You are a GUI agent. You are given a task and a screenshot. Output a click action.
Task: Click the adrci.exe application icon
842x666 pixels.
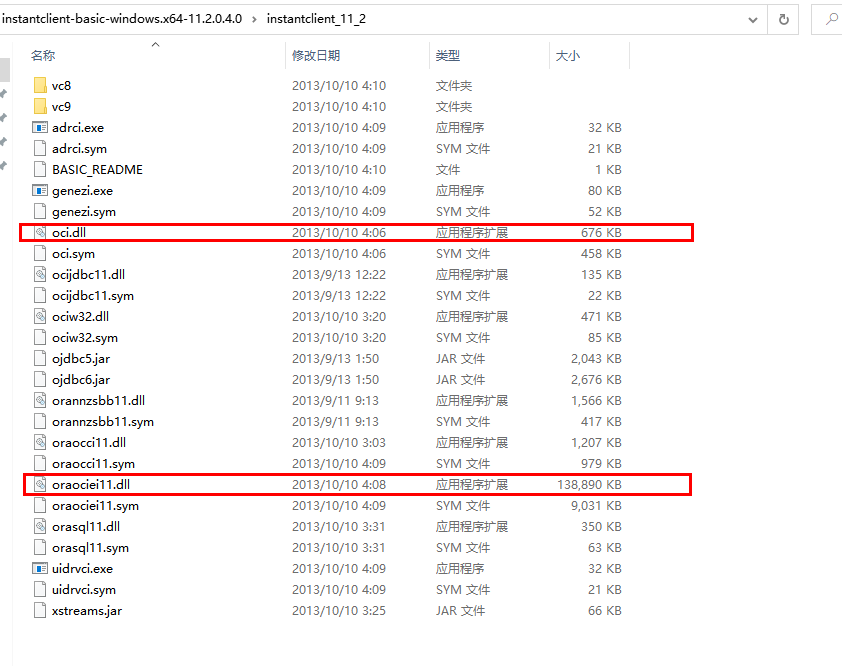[x=38, y=127]
